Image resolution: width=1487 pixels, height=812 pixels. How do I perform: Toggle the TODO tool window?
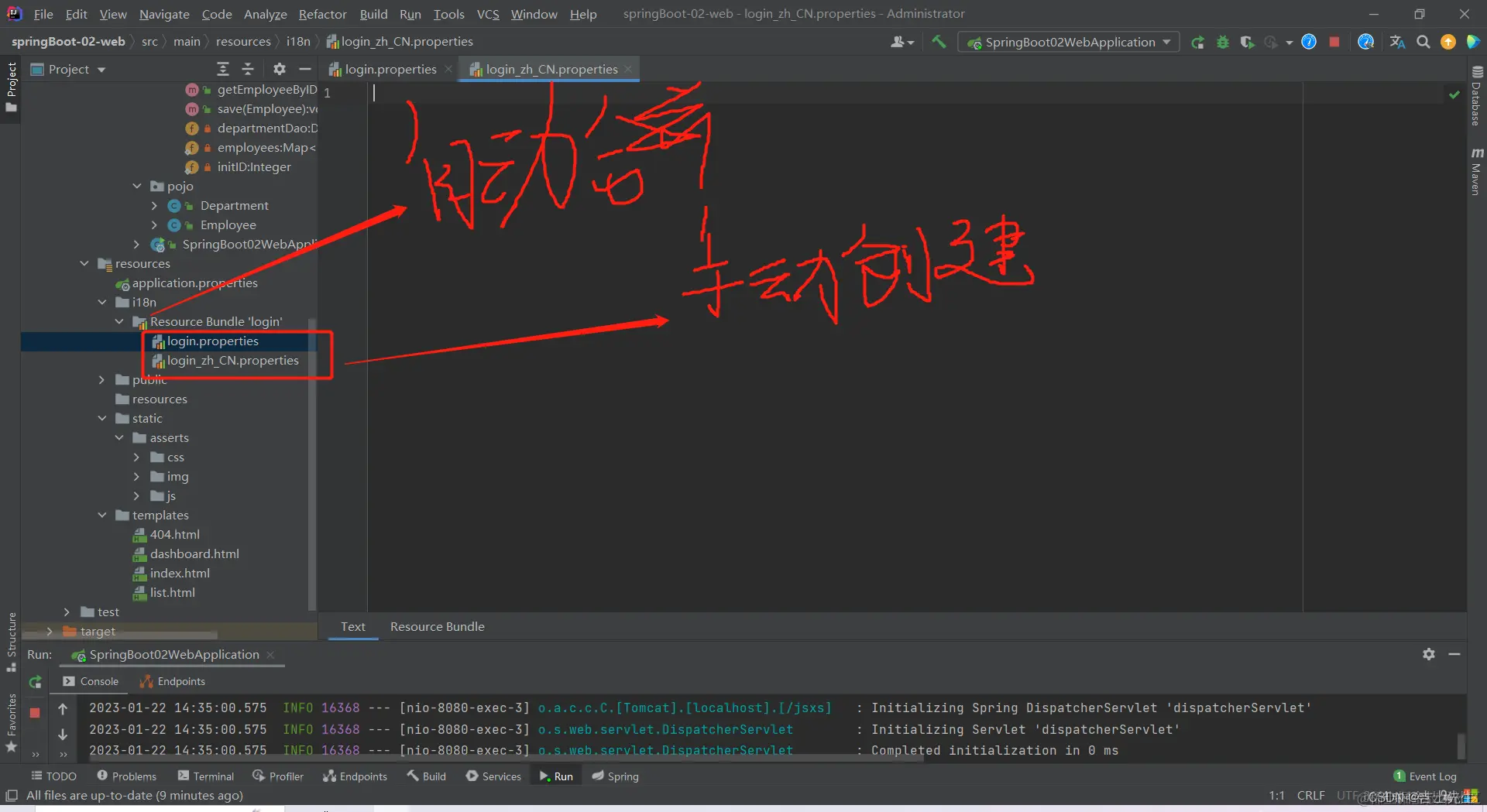pos(53,776)
